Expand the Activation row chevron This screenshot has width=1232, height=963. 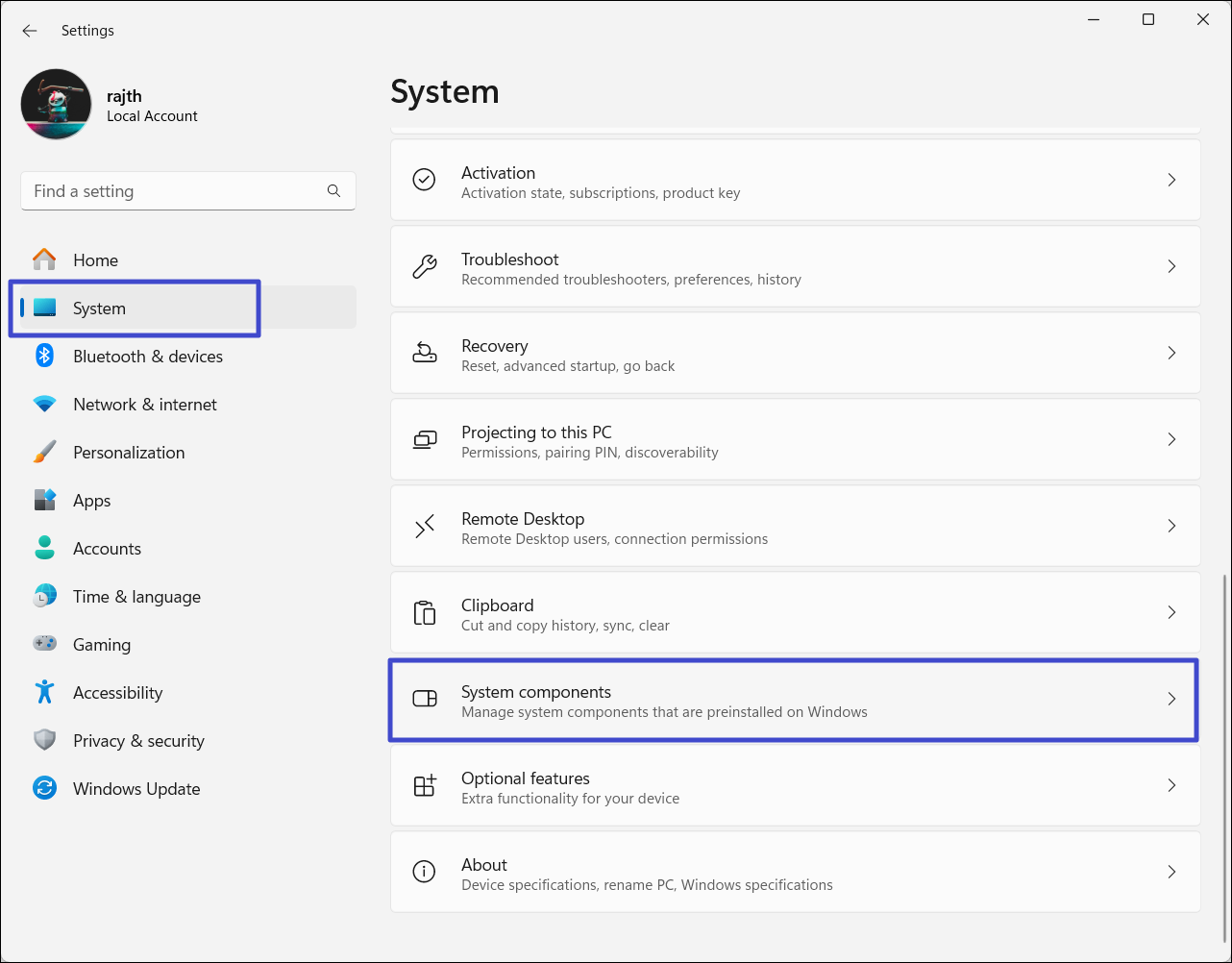(x=1170, y=180)
